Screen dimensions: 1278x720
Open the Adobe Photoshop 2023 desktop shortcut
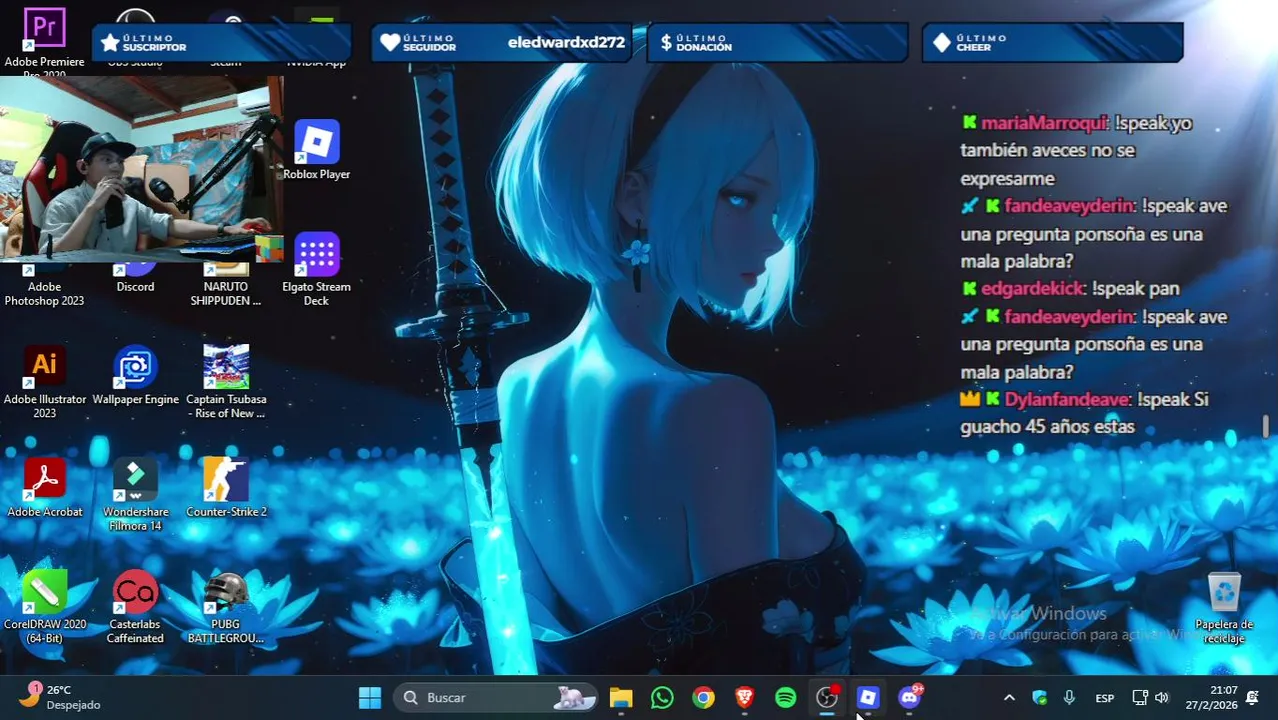(x=44, y=285)
